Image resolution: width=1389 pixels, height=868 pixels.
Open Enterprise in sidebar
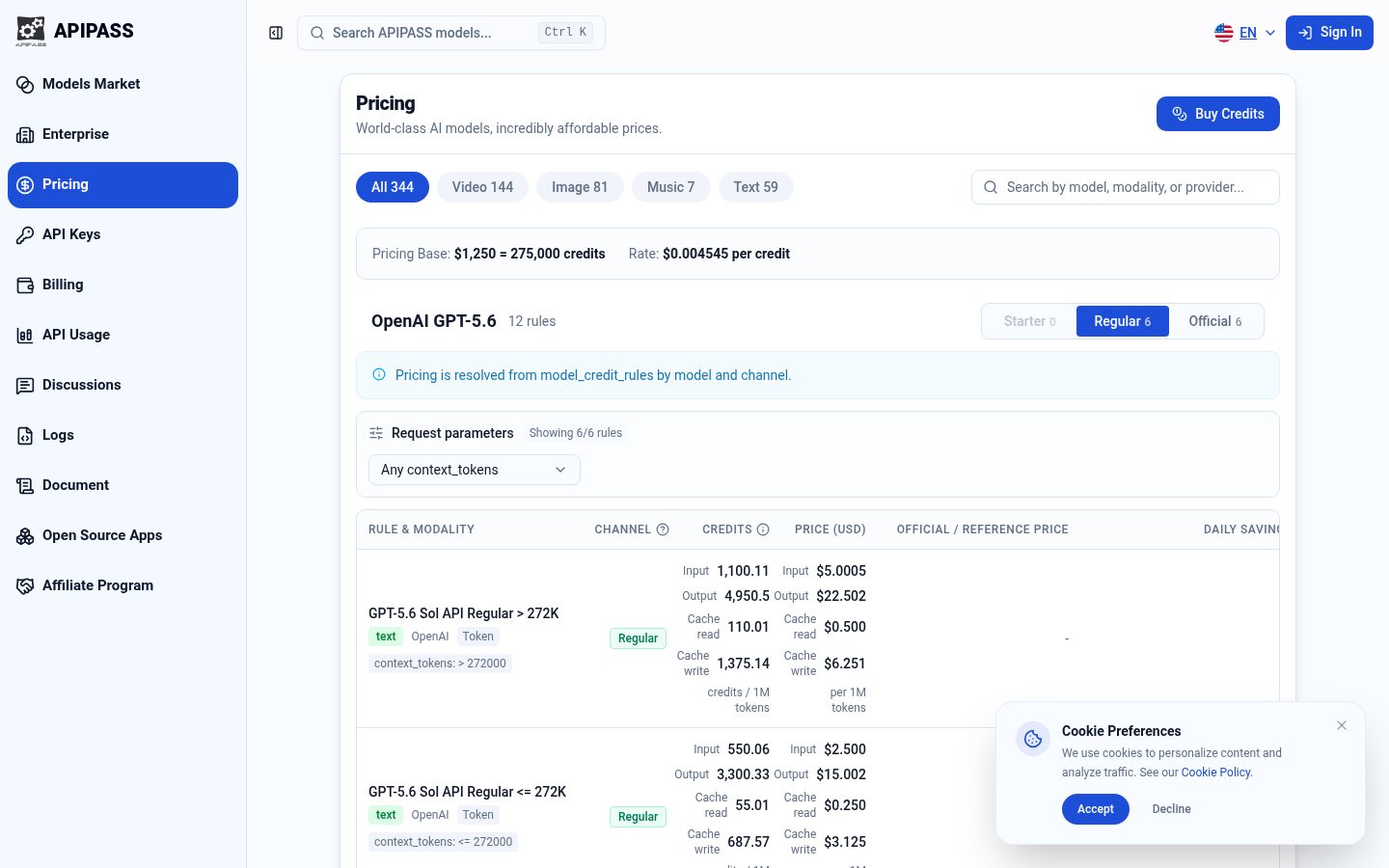pyautogui.click(x=123, y=135)
